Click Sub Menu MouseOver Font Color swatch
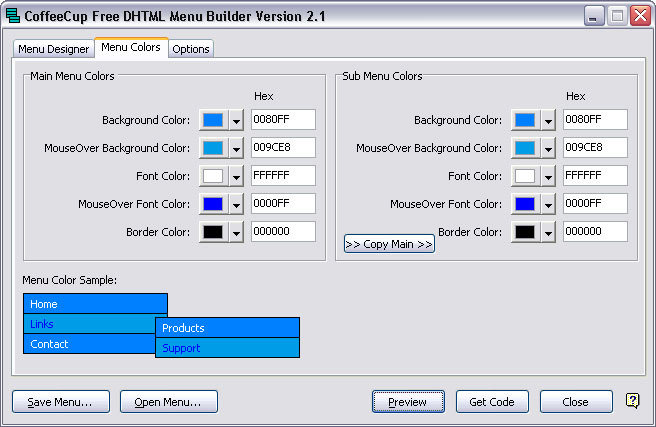 click(525, 204)
